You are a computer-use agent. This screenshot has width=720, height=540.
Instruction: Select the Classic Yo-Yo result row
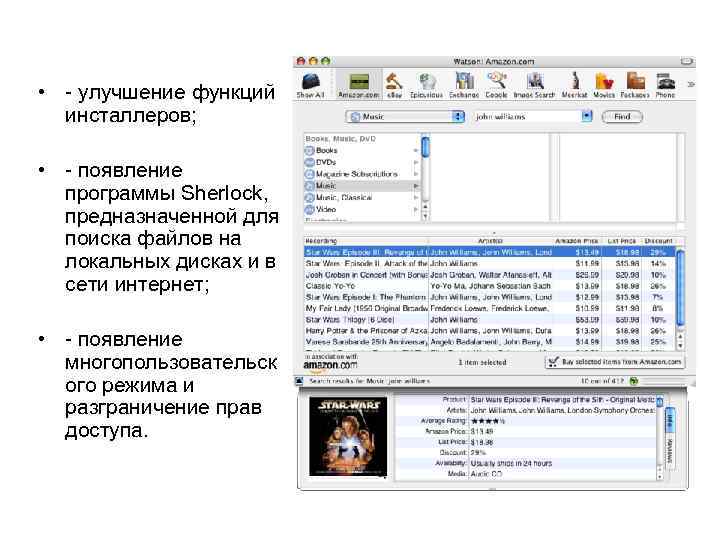pos(489,286)
